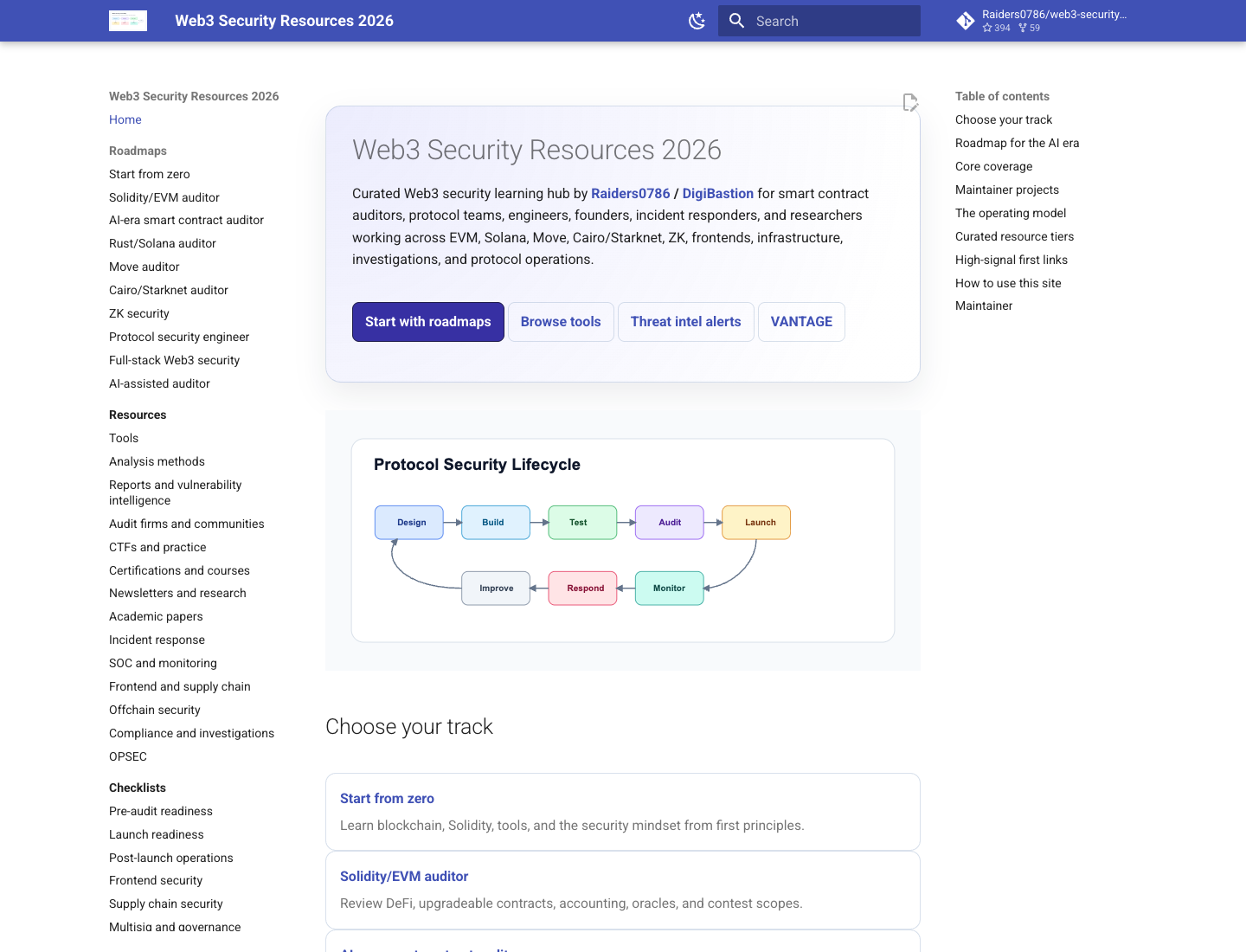Jump to Maintainer in table of contents
The image size is (1246, 952).
(x=984, y=306)
